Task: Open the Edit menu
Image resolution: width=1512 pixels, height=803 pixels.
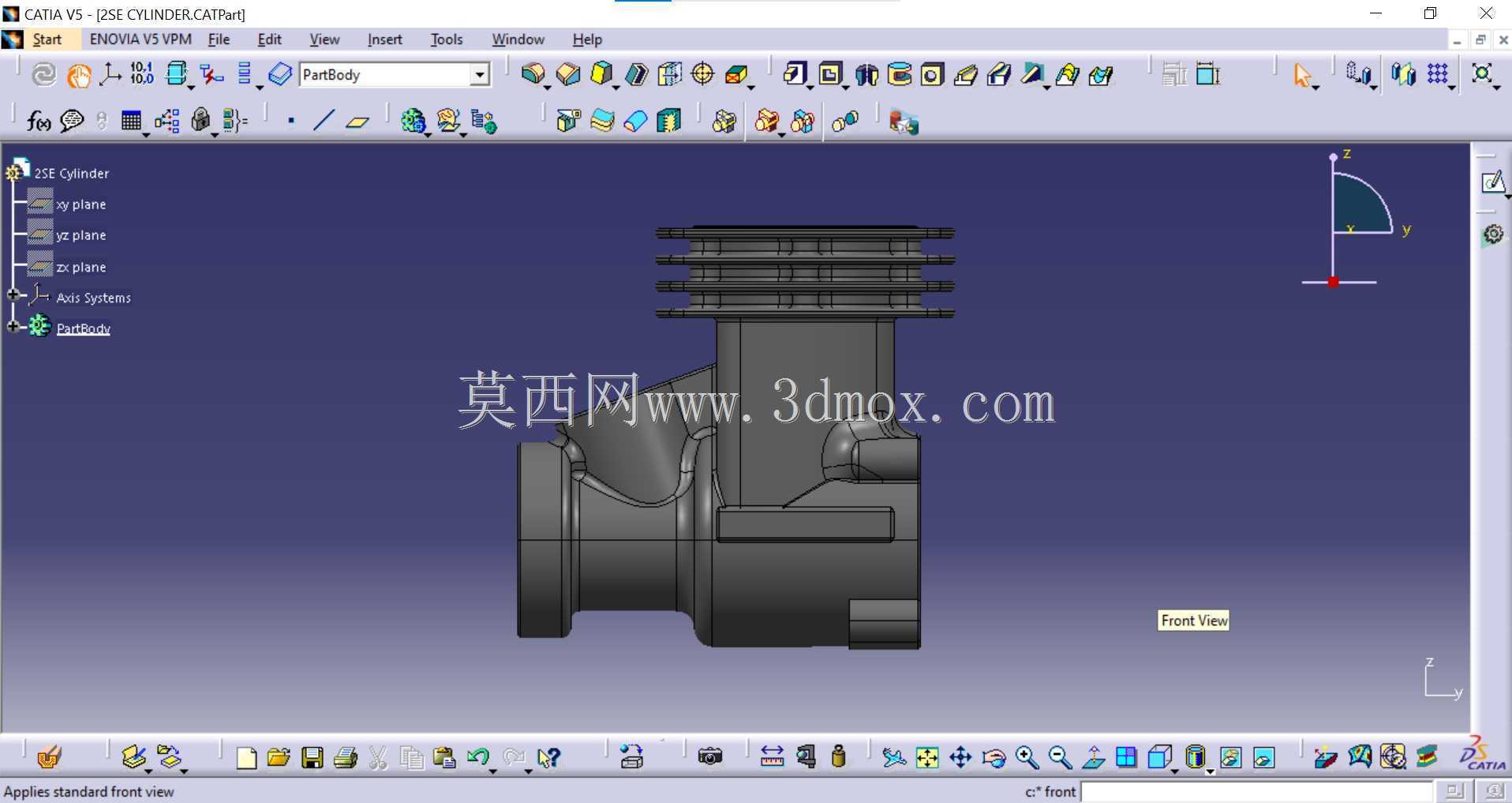Action: (269, 39)
